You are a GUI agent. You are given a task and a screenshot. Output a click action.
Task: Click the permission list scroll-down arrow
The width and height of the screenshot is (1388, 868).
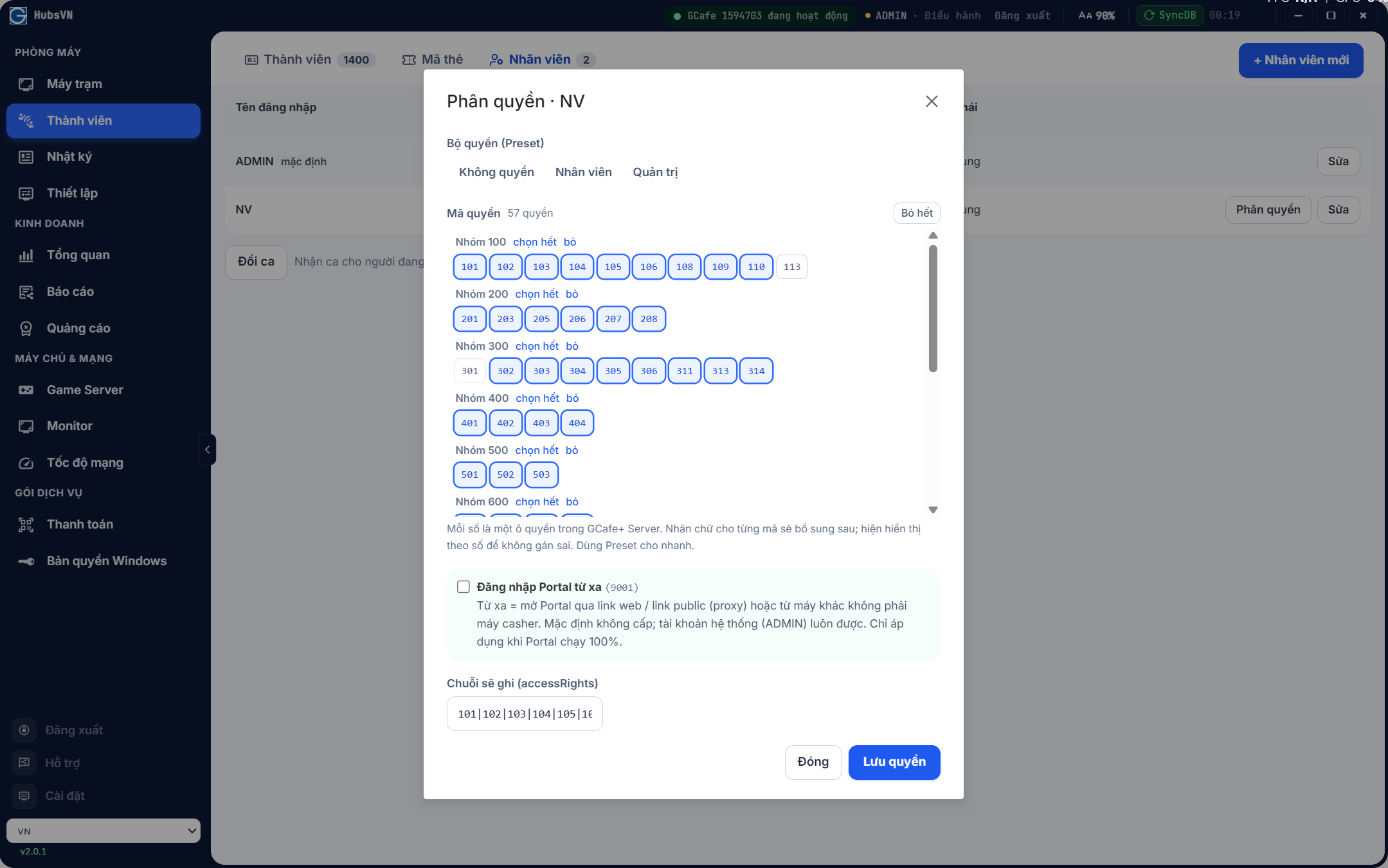[x=933, y=510]
